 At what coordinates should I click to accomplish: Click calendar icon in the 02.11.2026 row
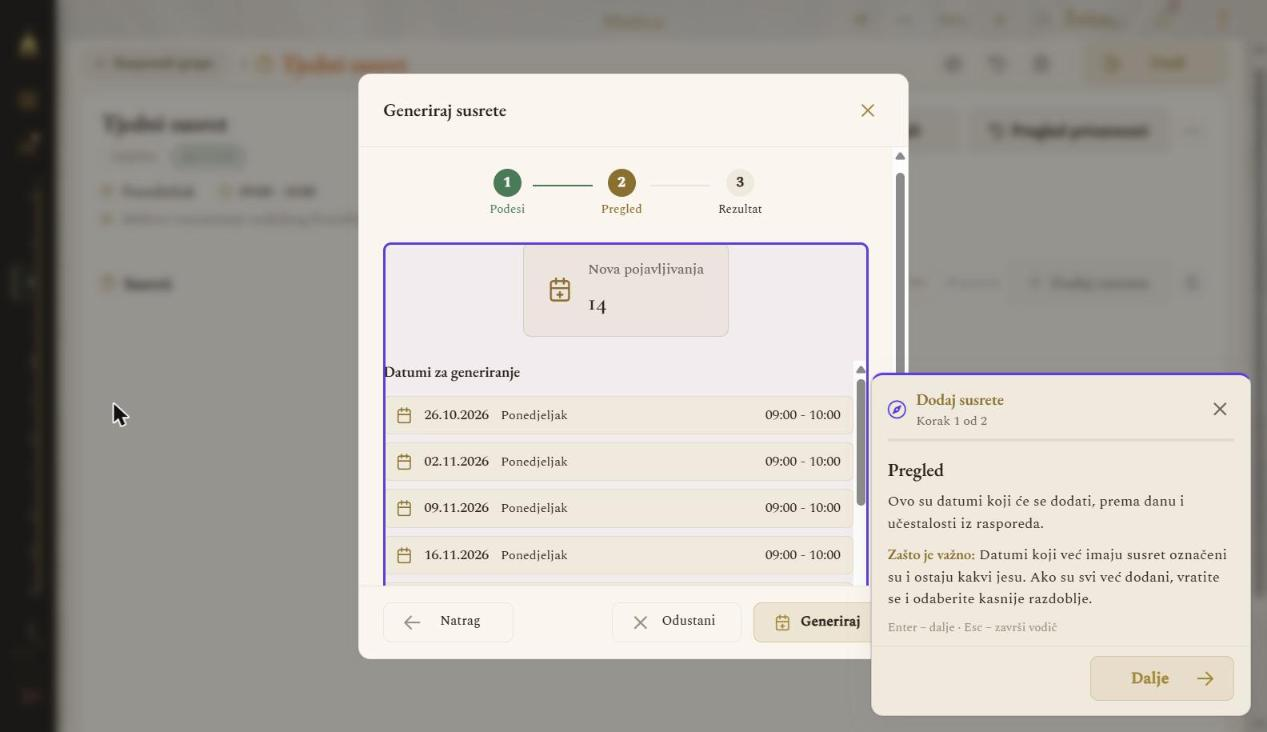[x=404, y=462]
